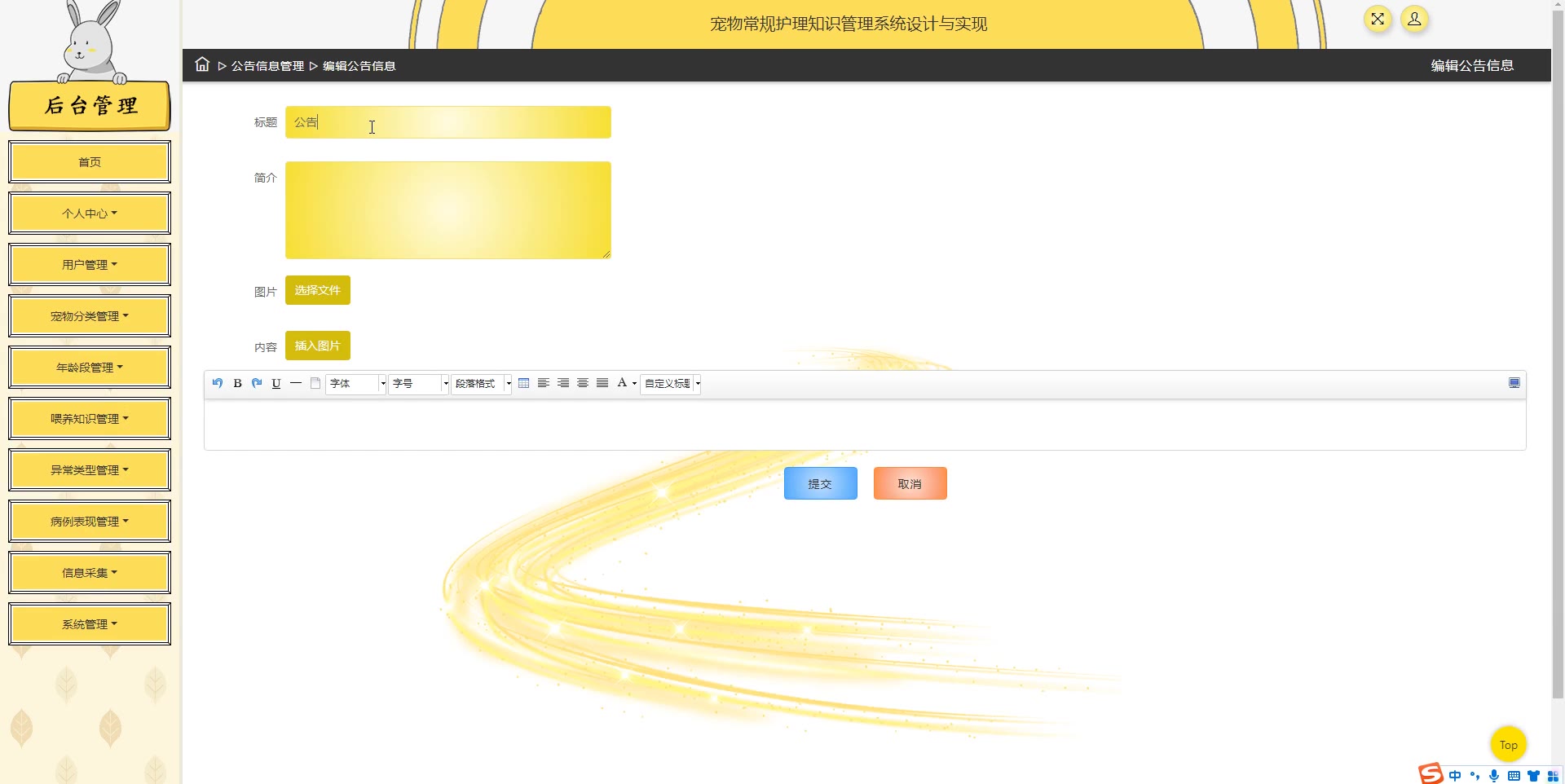Click the Sogou input method logo
Image resolution: width=1565 pixels, height=784 pixels.
tap(1431, 773)
